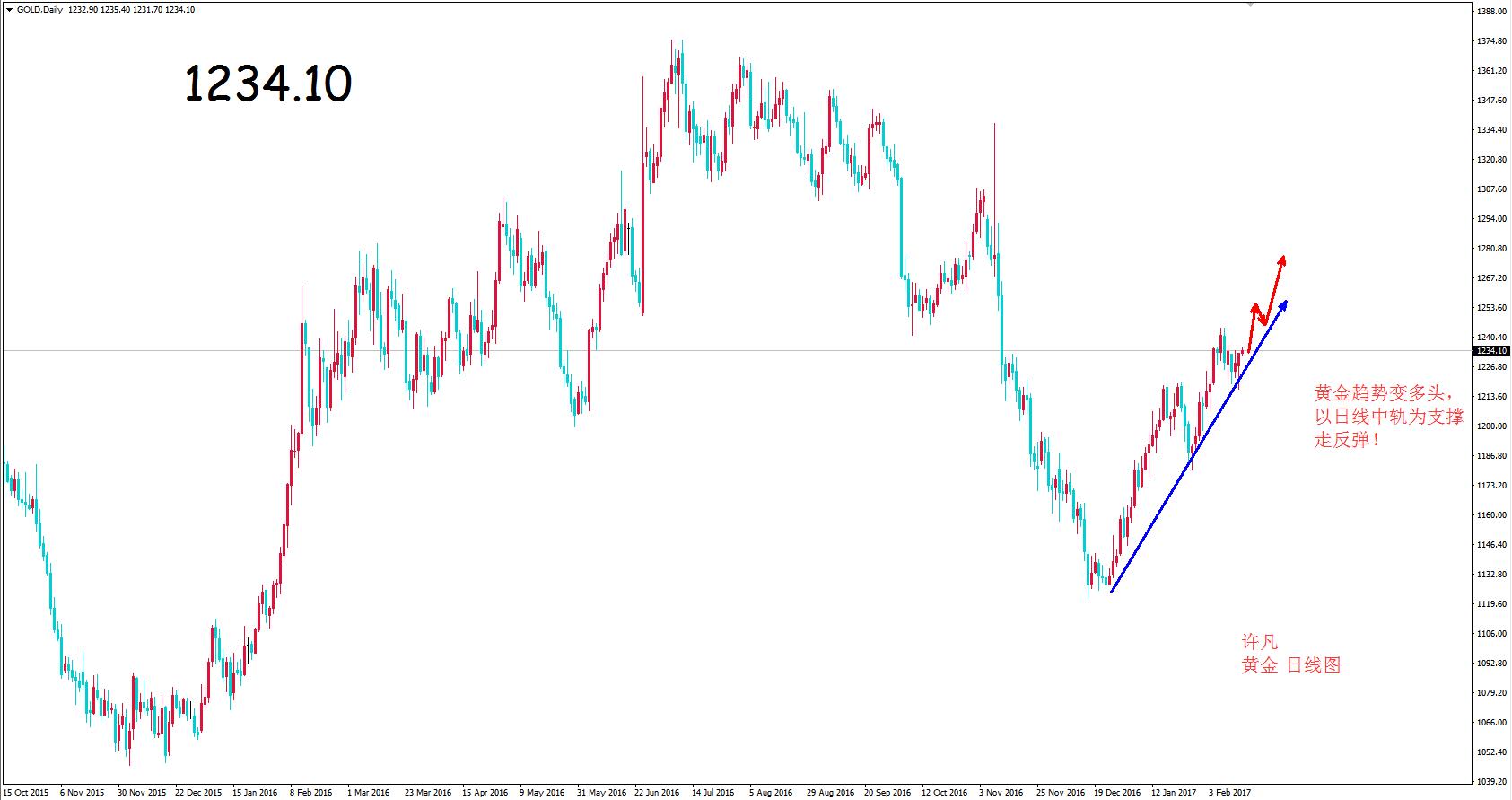The width and height of the screenshot is (1512, 800).
Task: Click the 22 Jun 2016 date label
Action: [x=658, y=793]
